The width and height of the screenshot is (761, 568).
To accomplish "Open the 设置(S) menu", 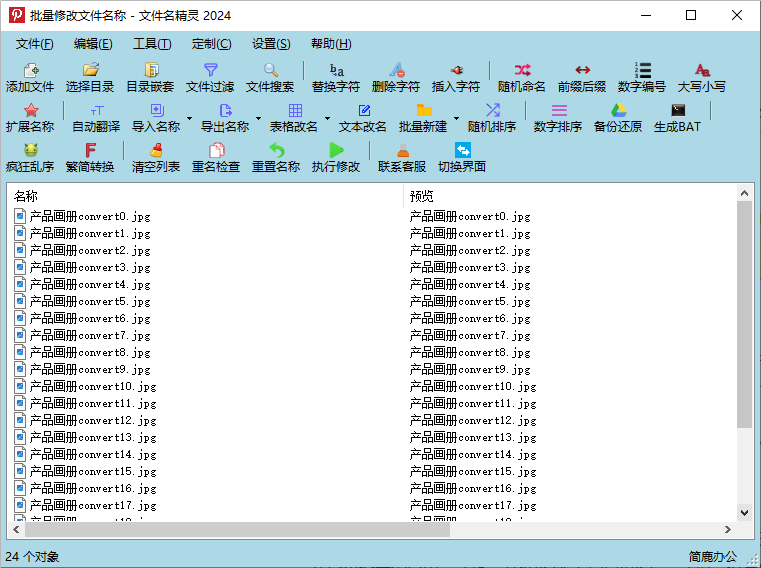I will 271,44.
